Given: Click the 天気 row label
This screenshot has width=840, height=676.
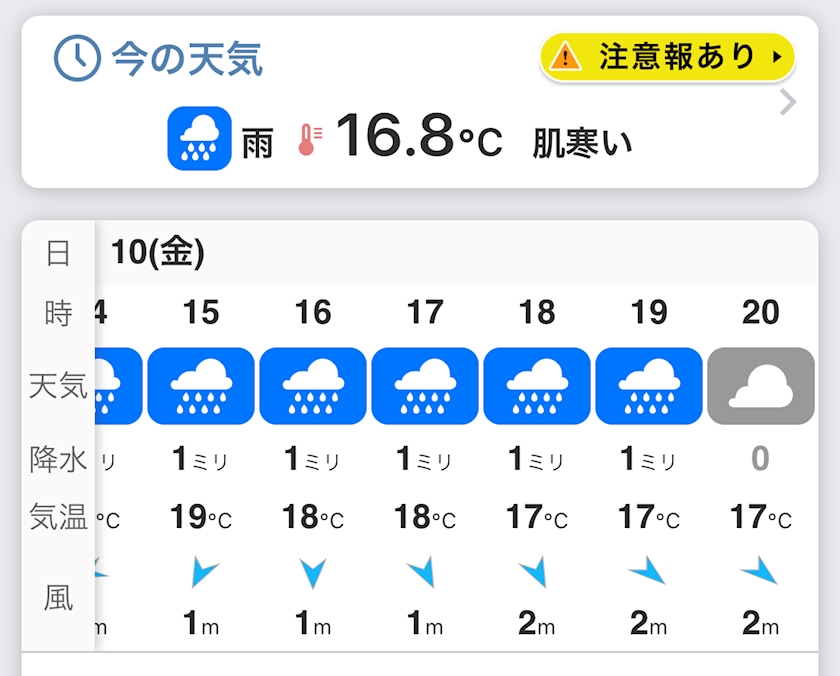Looking at the screenshot, I should tap(58, 385).
